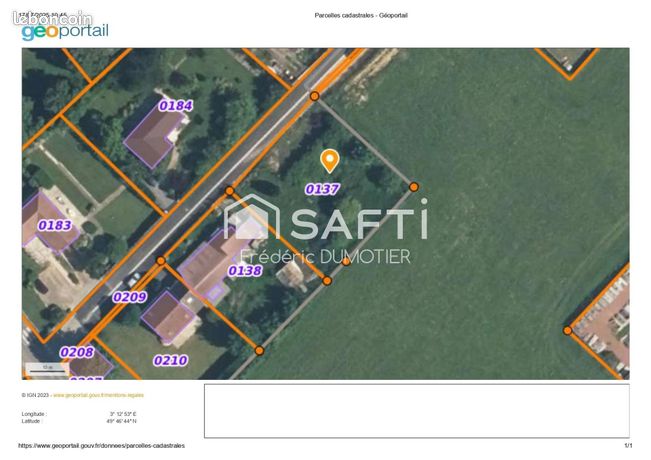Viewport: 651px width, 460px height.
Task: Select parcel label 0138
Action: point(245,271)
